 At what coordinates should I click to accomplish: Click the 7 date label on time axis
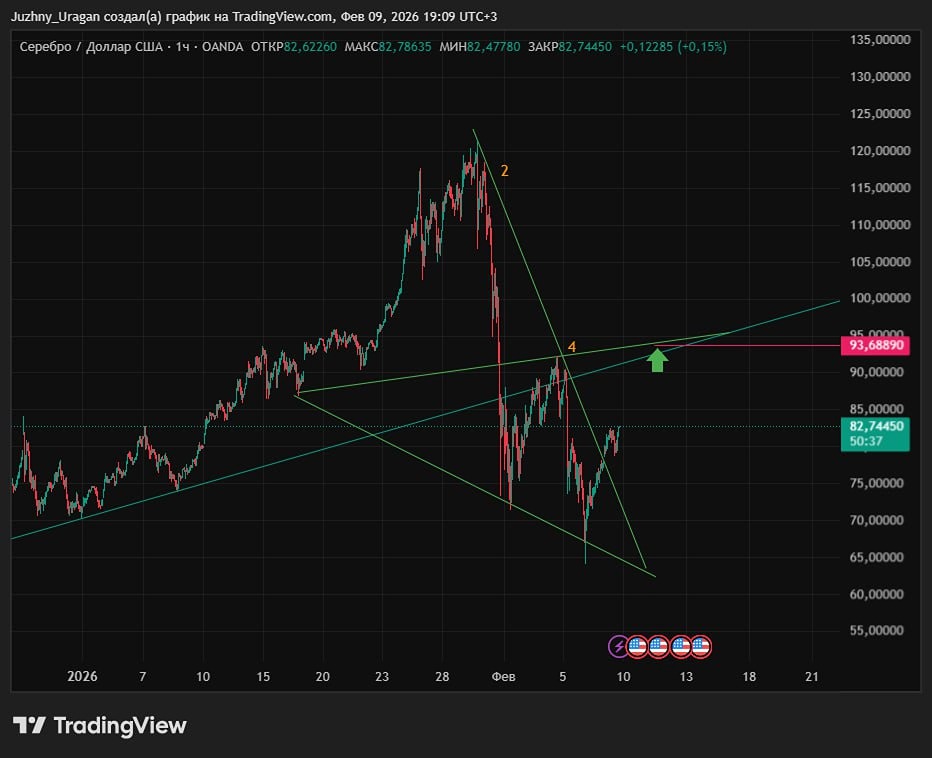click(143, 677)
